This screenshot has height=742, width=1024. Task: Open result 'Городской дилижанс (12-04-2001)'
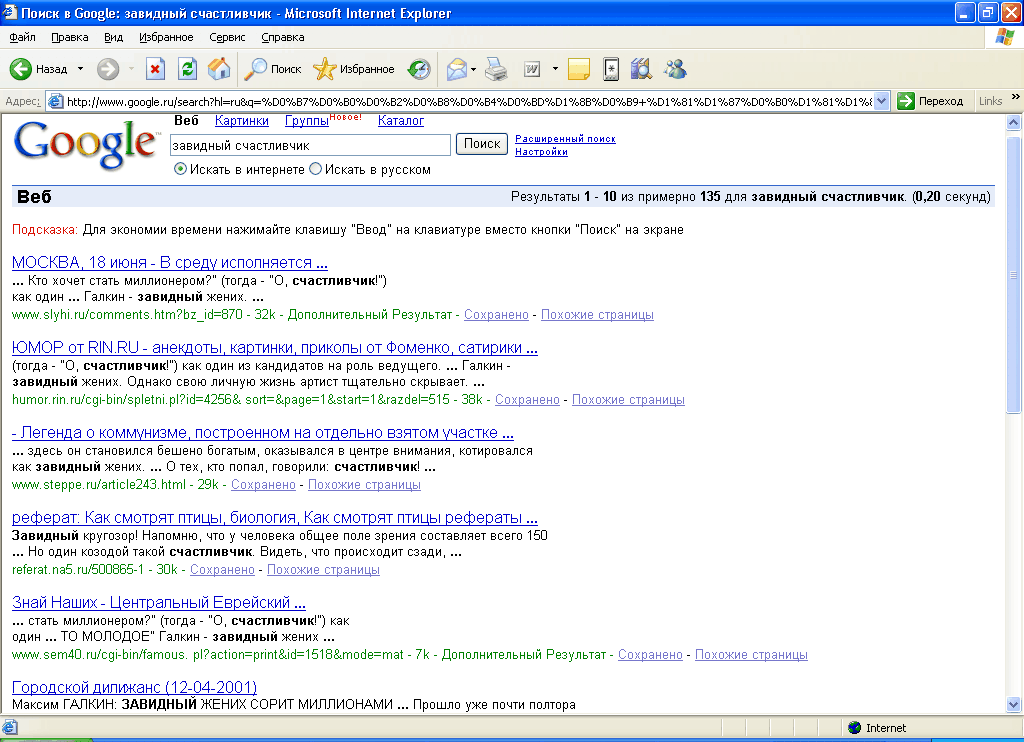pyautogui.click(x=135, y=687)
